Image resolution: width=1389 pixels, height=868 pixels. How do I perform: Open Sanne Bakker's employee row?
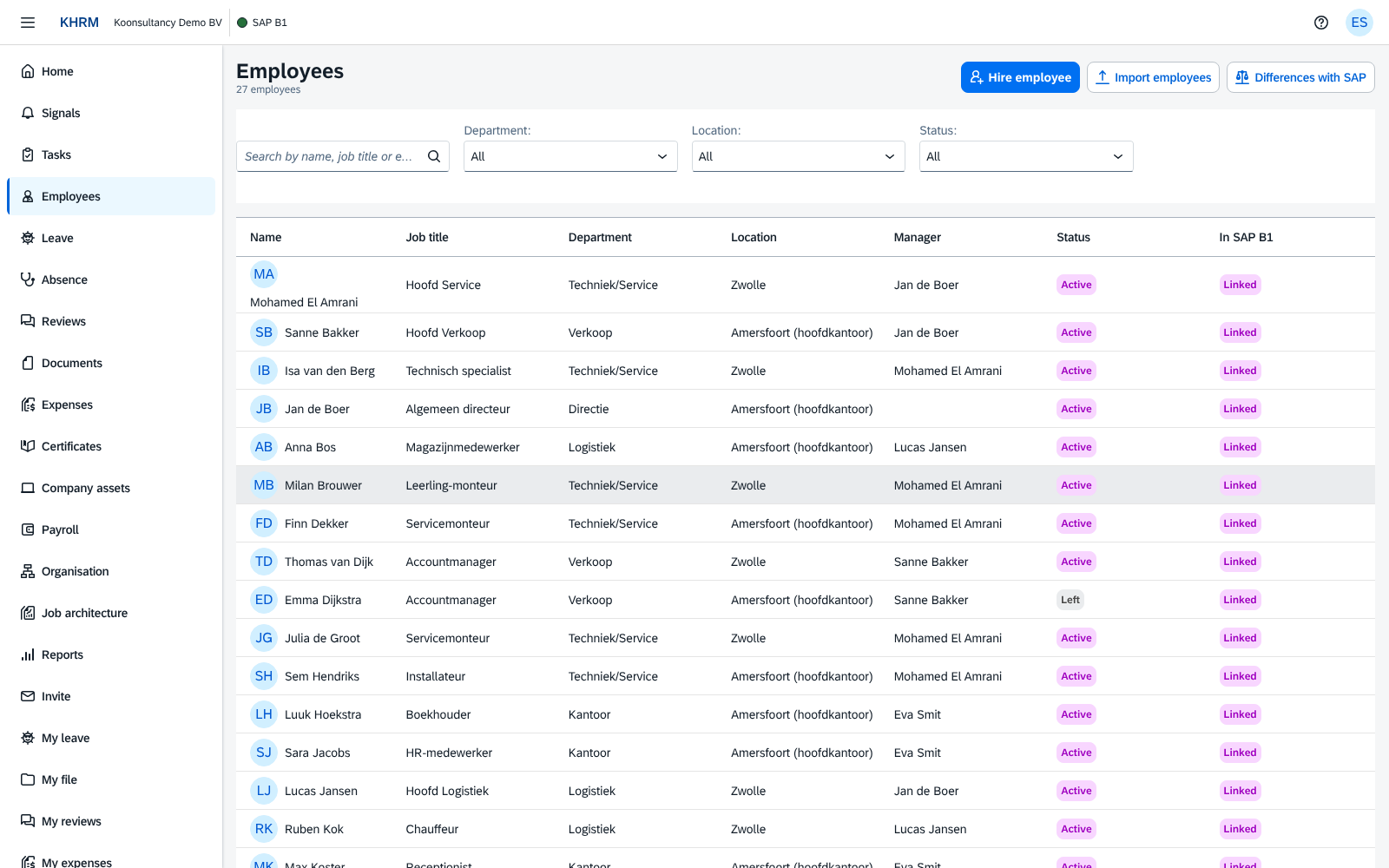click(x=806, y=332)
